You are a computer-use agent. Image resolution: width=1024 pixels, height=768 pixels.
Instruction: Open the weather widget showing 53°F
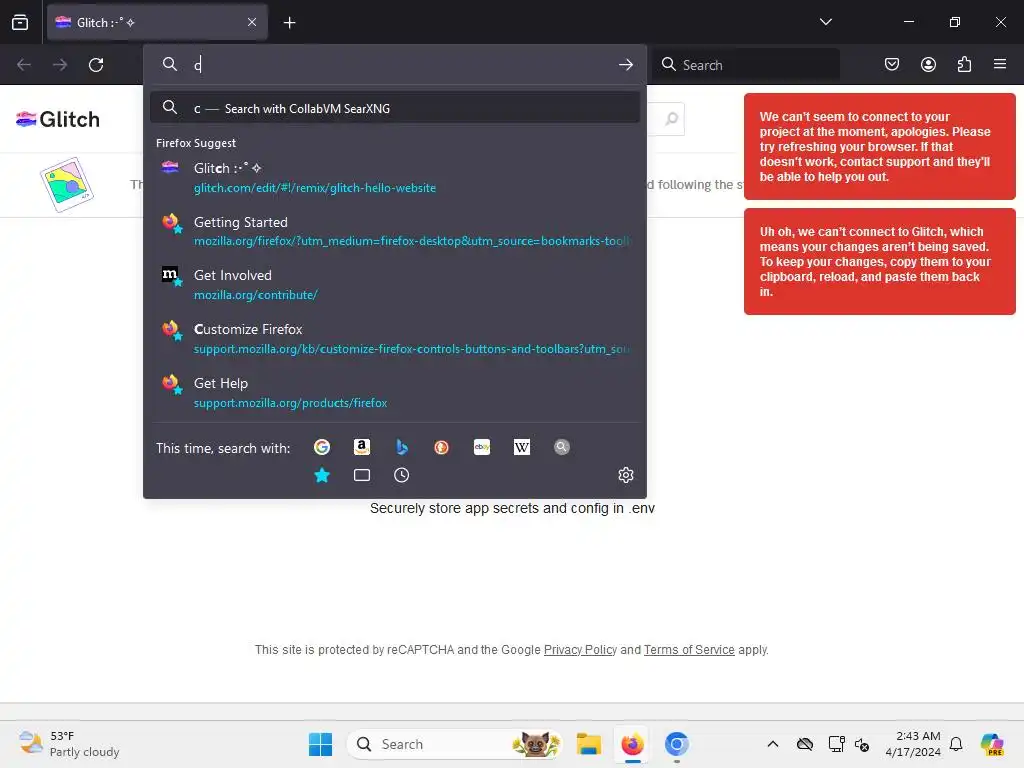click(69, 744)
